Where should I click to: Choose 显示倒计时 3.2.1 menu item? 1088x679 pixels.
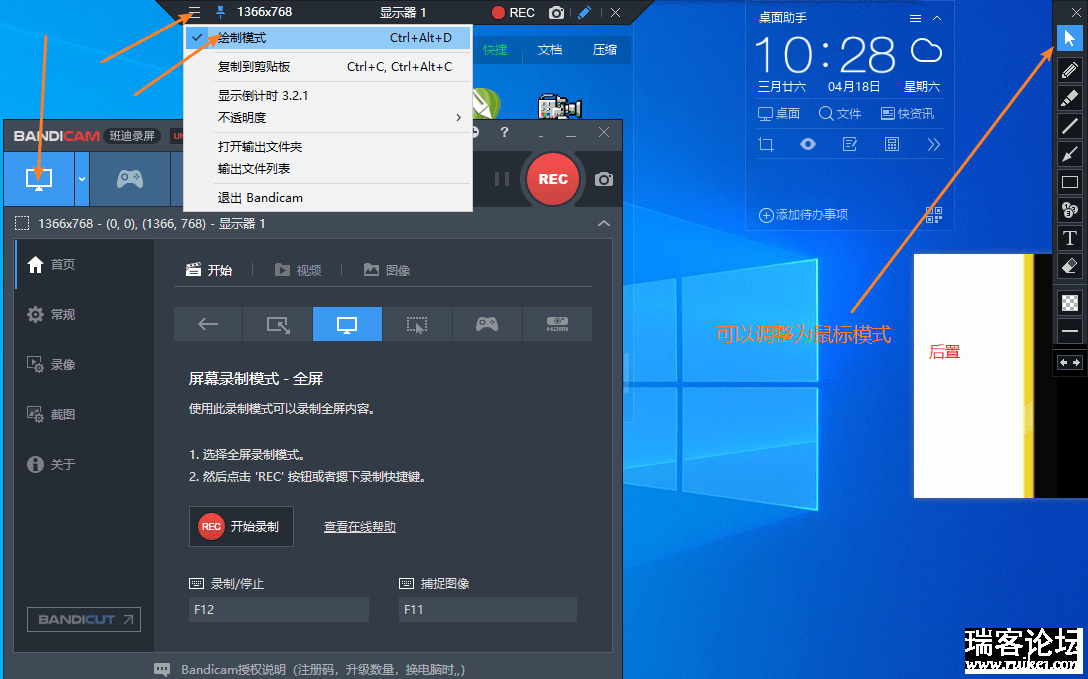[x=328, y=96]
